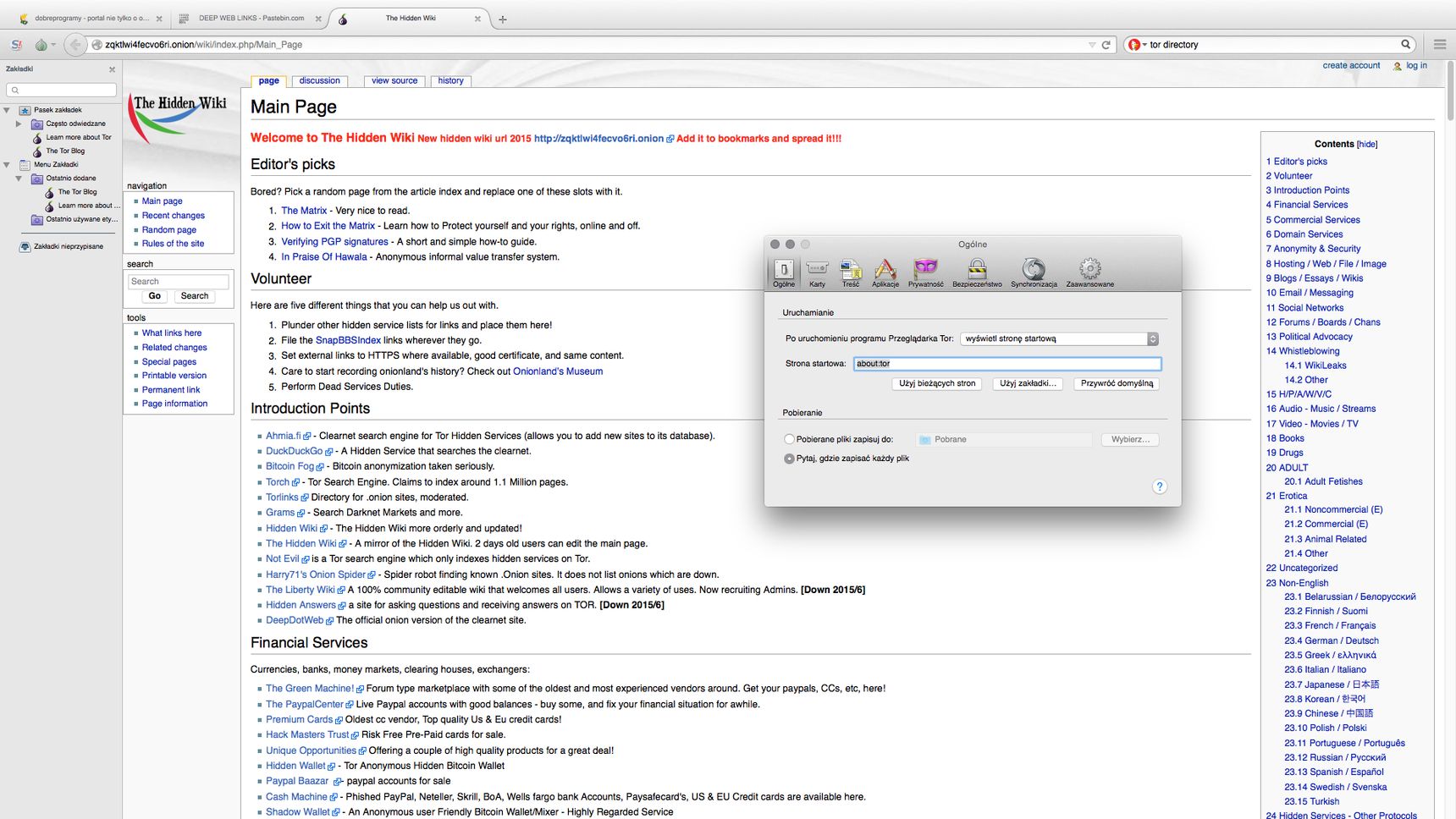Open the hamburger menu

coord(1440,44)
